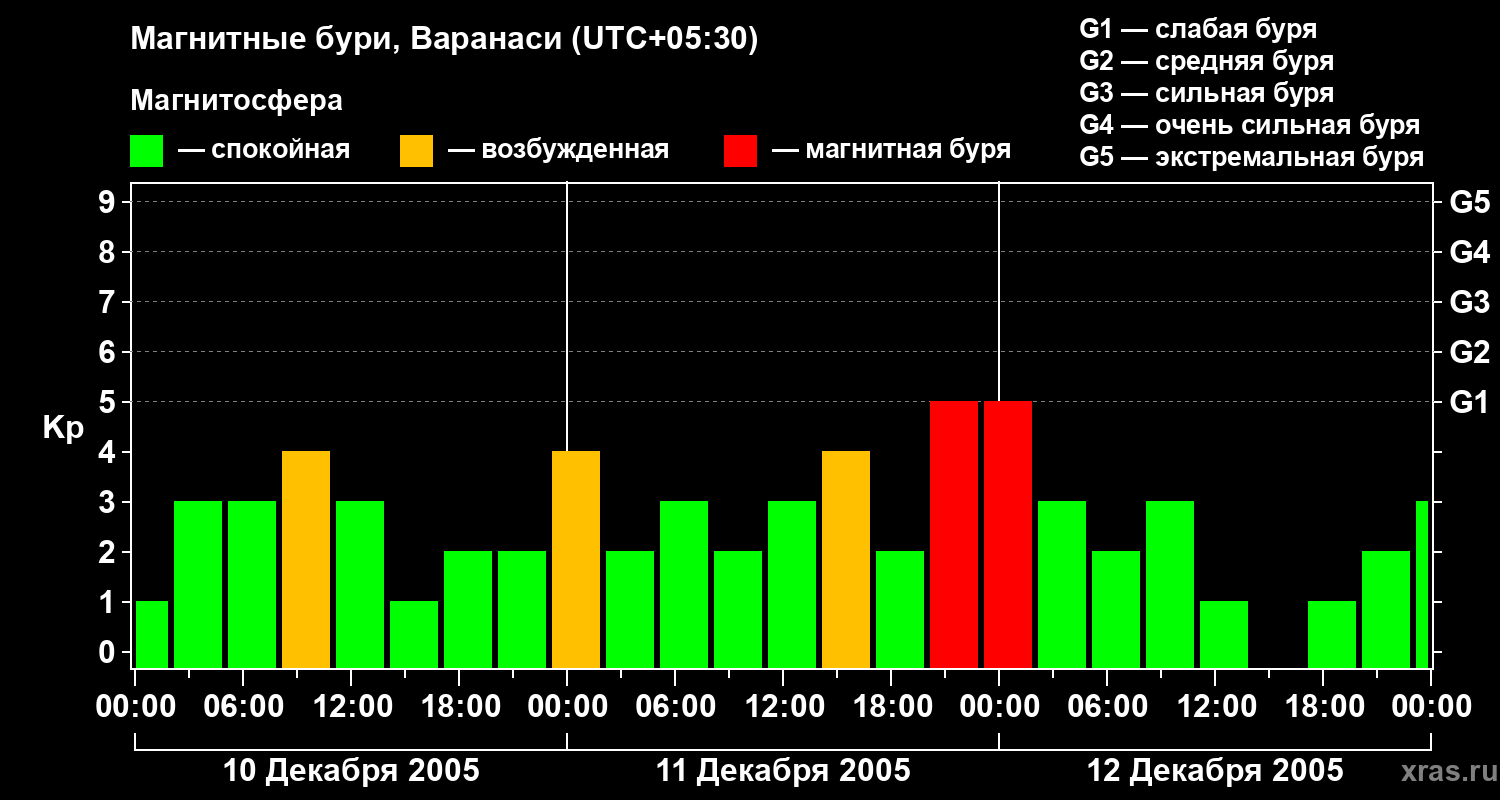Click the '12:00' tick label of 12 December
The width and height of the screenshot is (1500, 800).
coord(1216,707)
